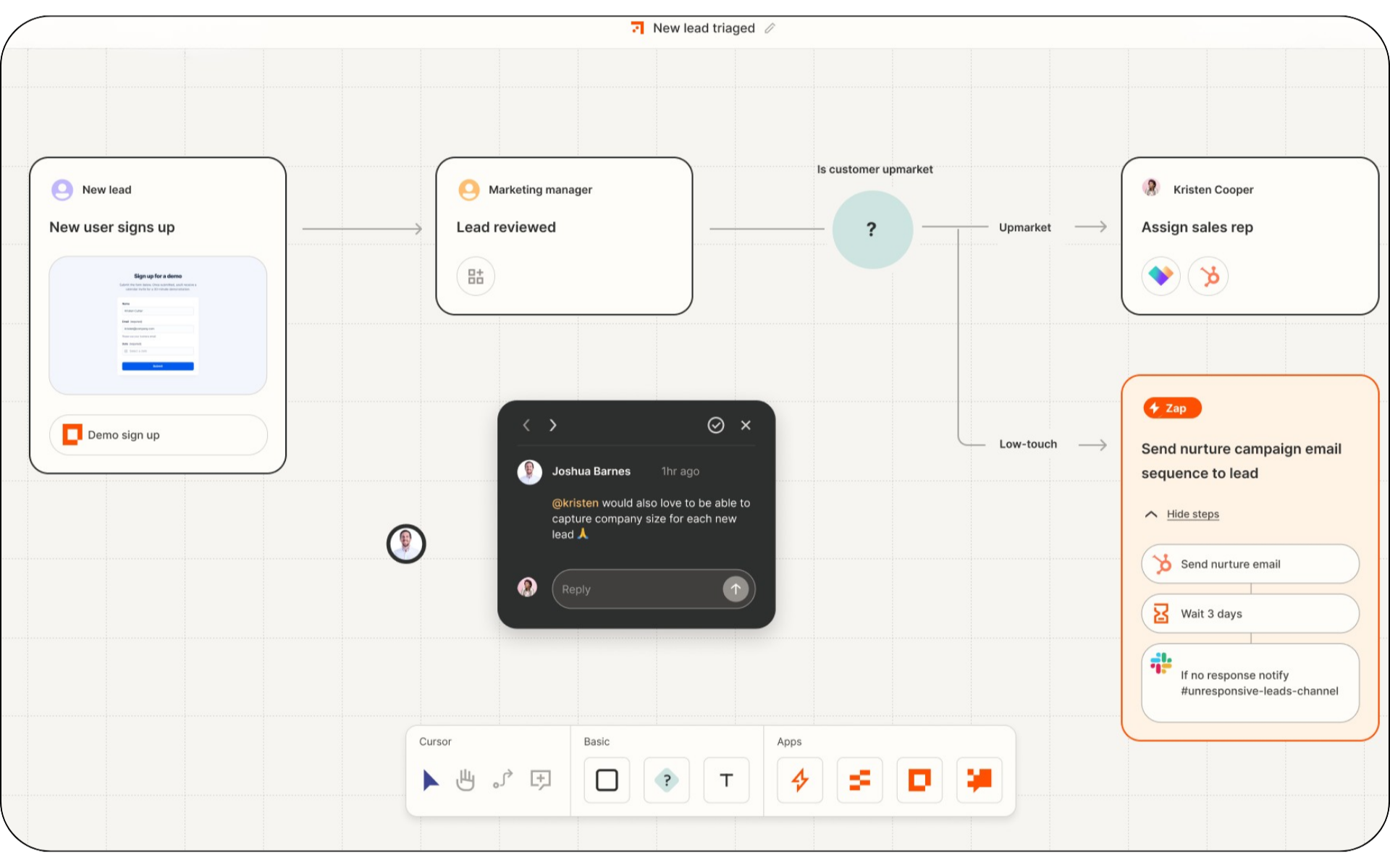This screenshot has width=1390, height=868.
Task: Select the text tool
Action: [x=726, y=780]
